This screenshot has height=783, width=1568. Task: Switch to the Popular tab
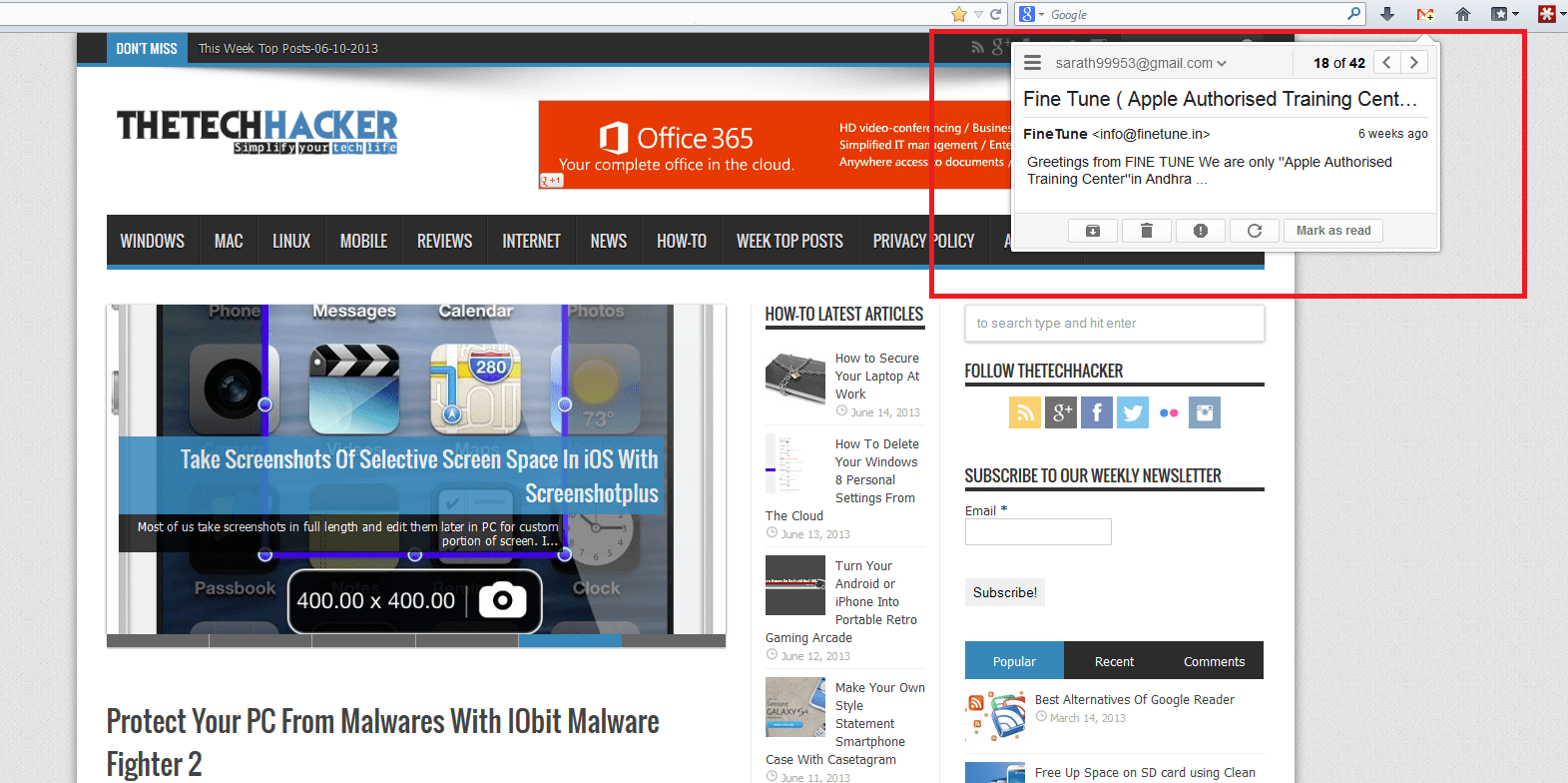point(1014,661)
